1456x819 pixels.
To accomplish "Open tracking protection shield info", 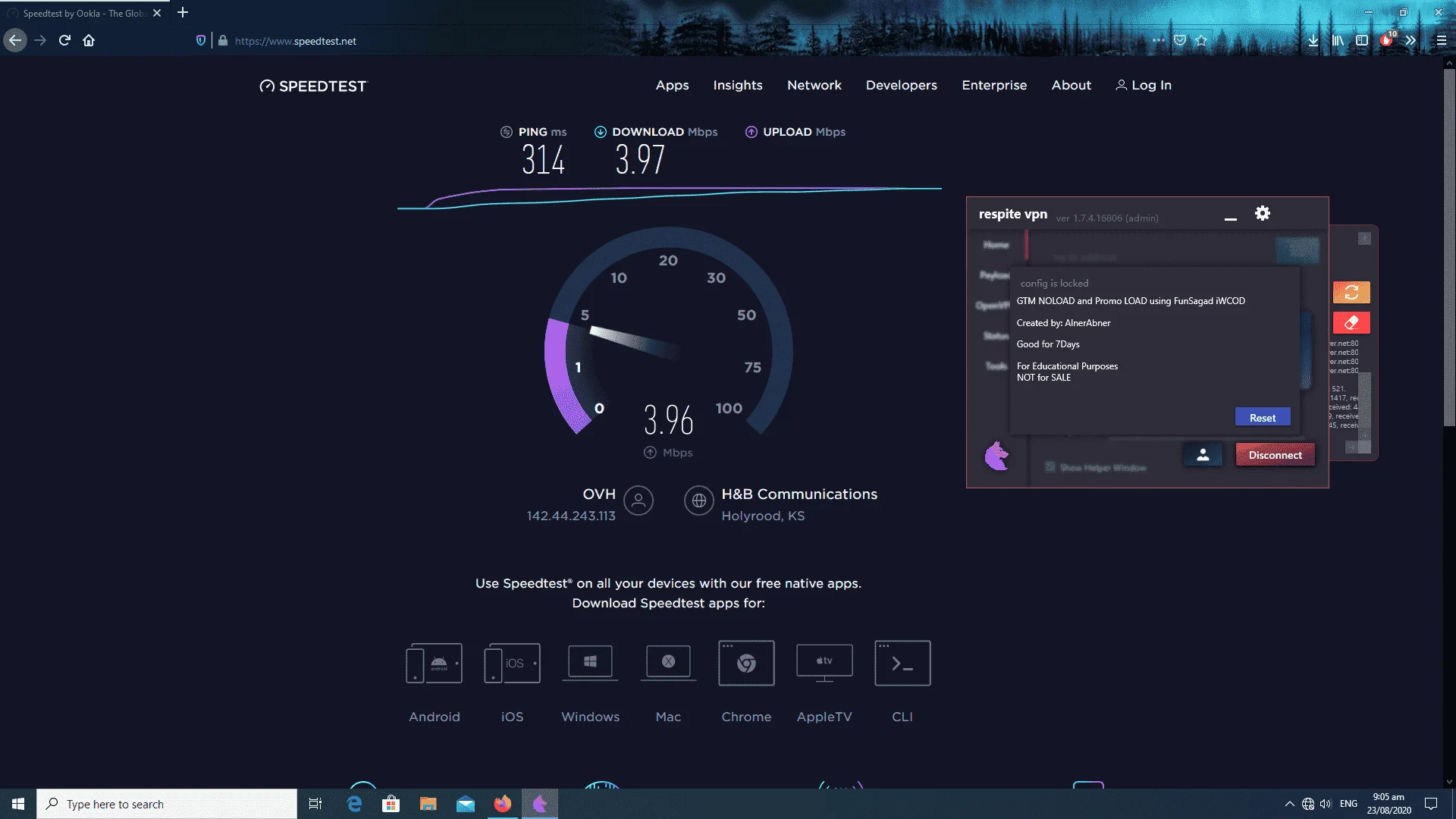I will click(201, 41).
